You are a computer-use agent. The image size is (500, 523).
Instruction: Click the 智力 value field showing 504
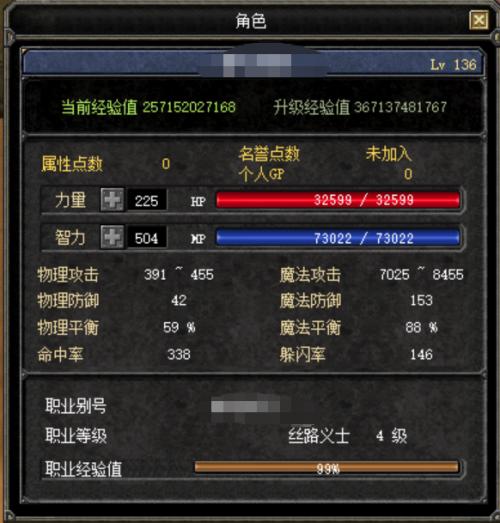tap(146, 238)
